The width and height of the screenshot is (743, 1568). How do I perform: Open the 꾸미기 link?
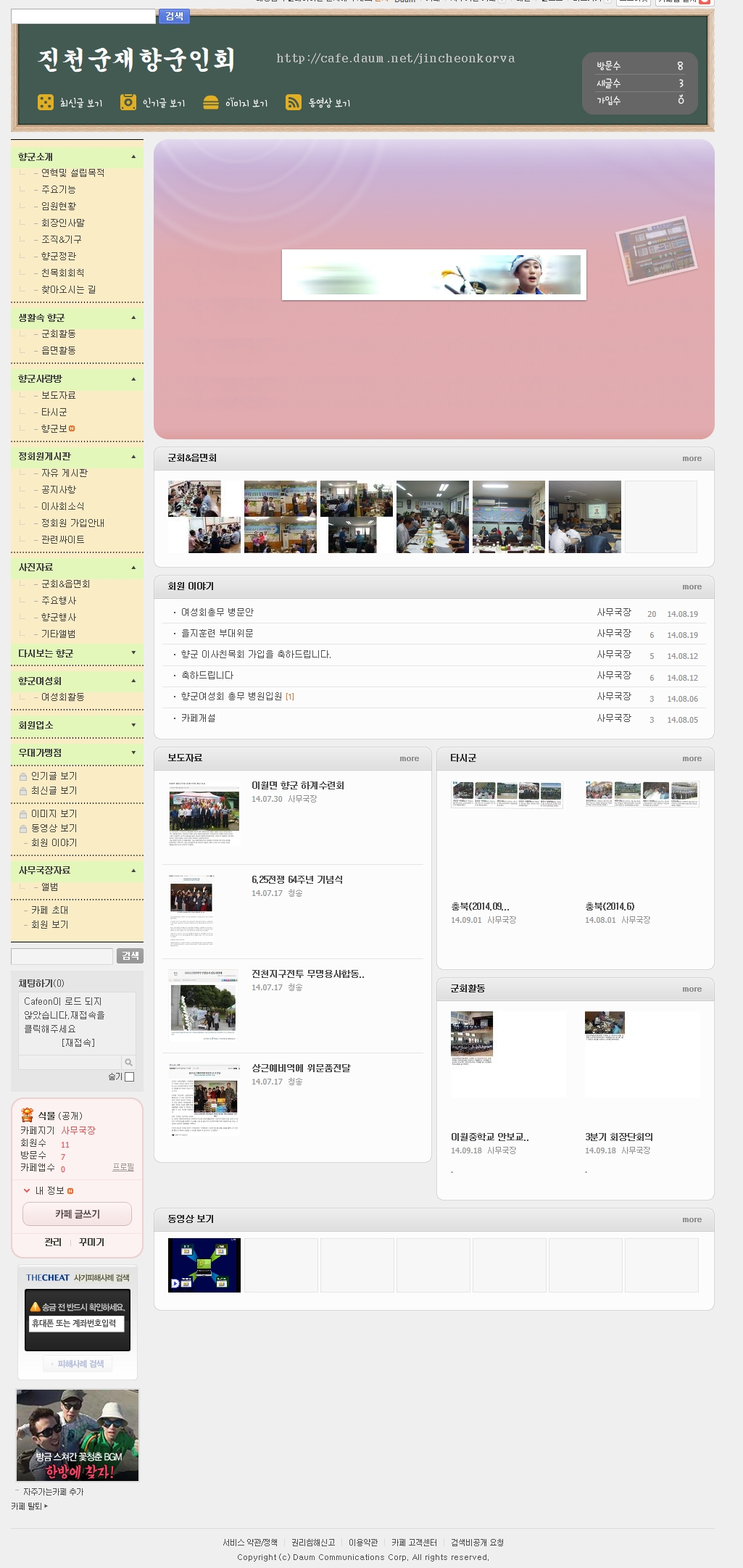coord(91,1242)
